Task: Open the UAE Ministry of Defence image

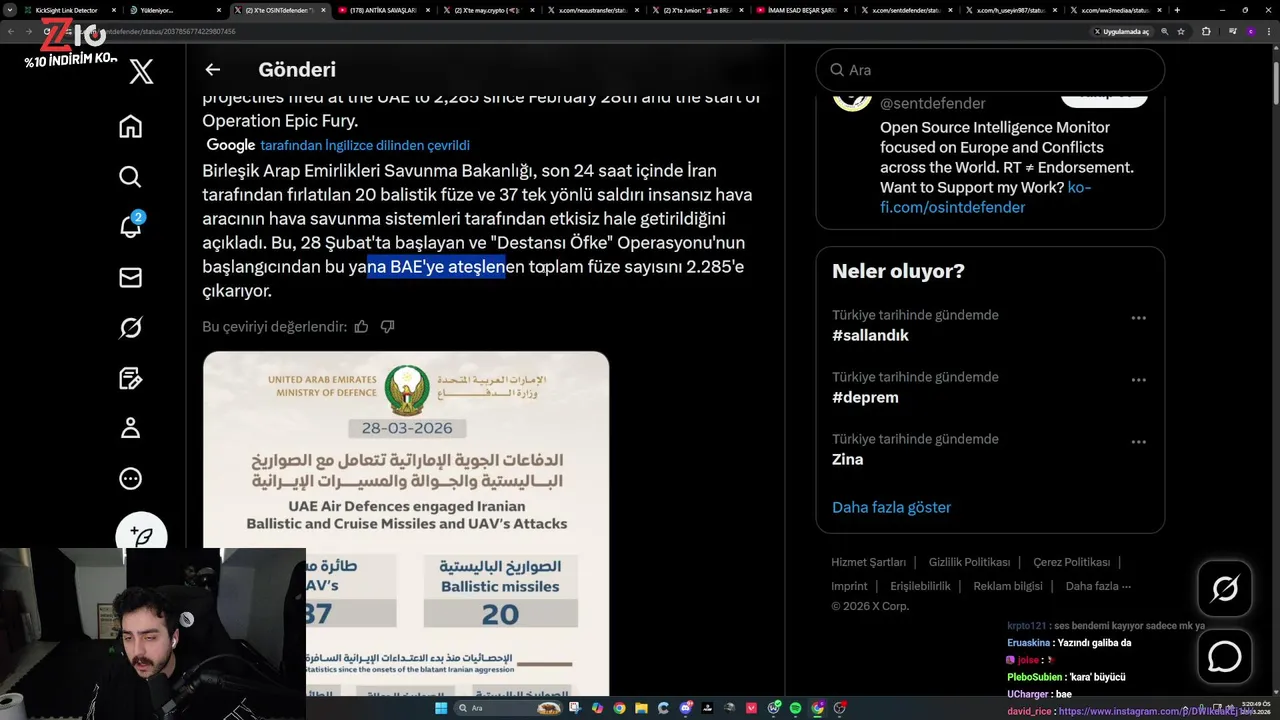Action: 406,523
